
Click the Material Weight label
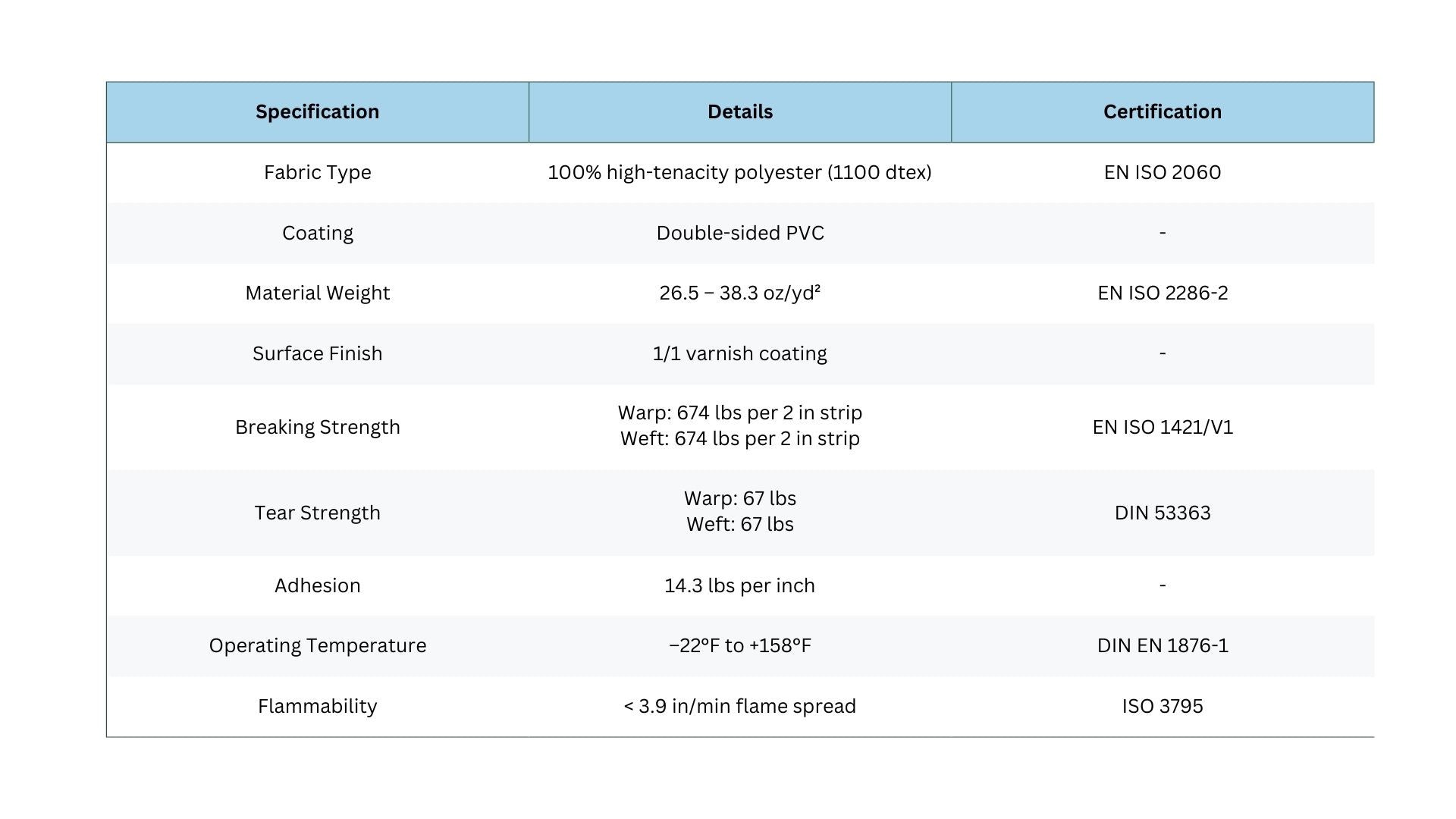coord(317,293)
